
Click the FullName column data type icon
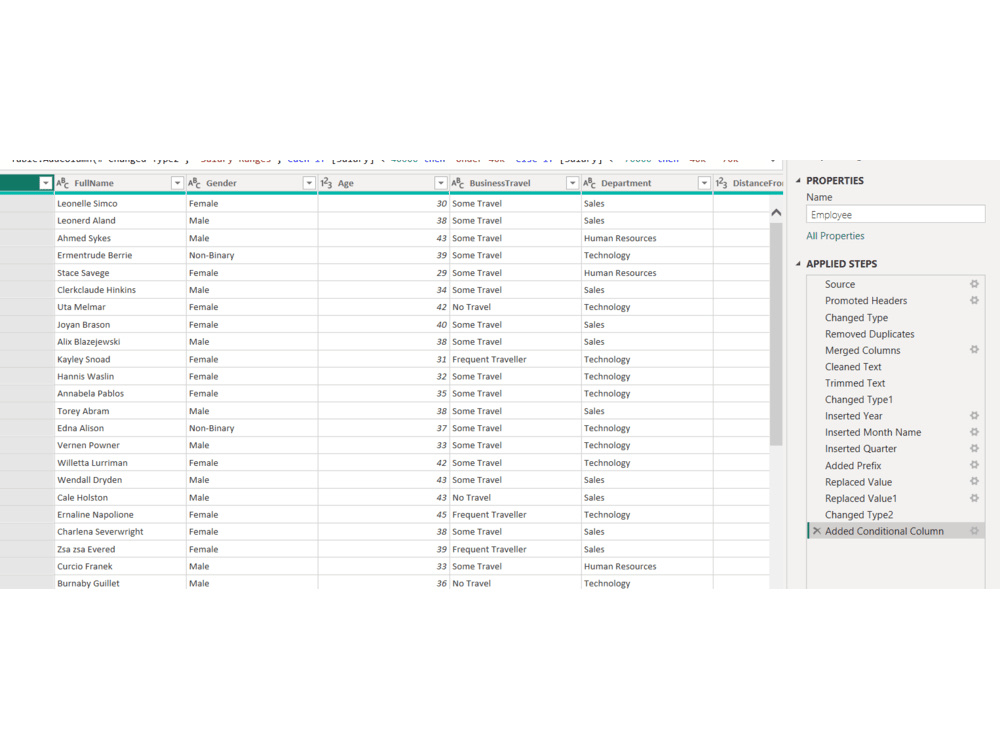(x=62, y=183)
